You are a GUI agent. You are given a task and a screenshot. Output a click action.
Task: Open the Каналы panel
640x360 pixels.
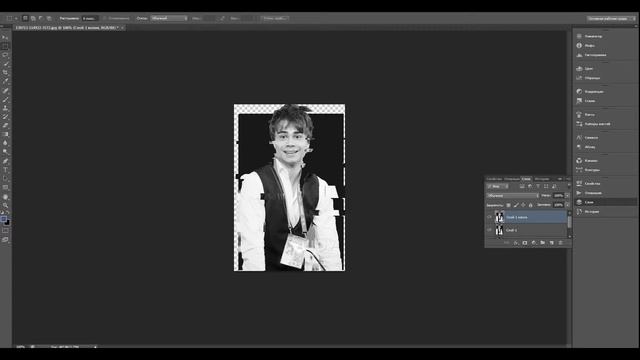[591, 161]
